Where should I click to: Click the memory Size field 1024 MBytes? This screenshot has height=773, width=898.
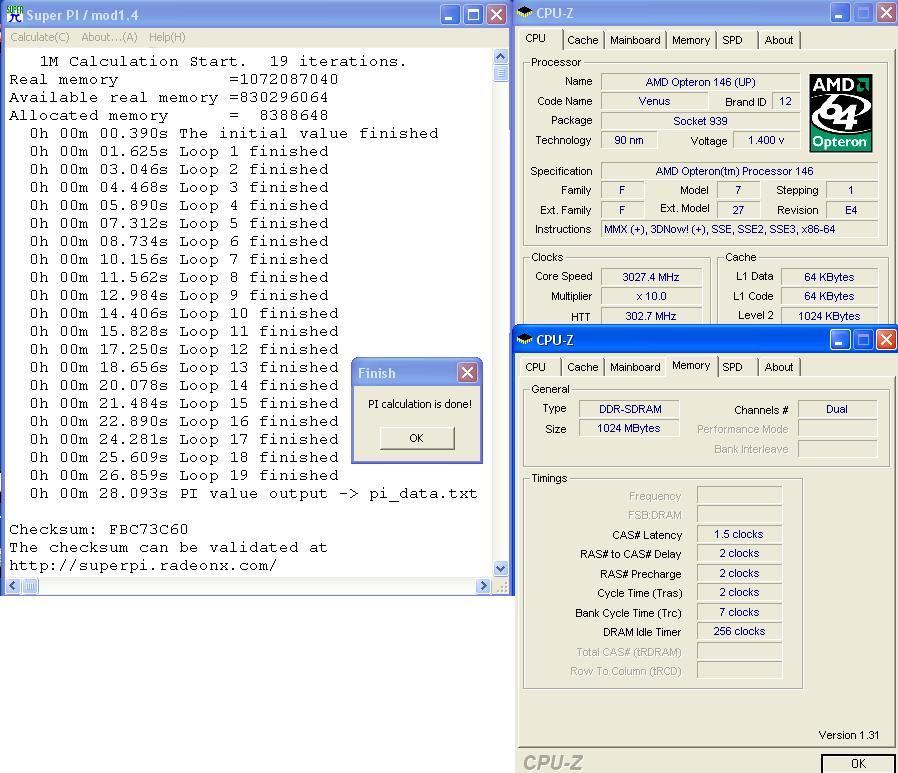pos(629,428)
